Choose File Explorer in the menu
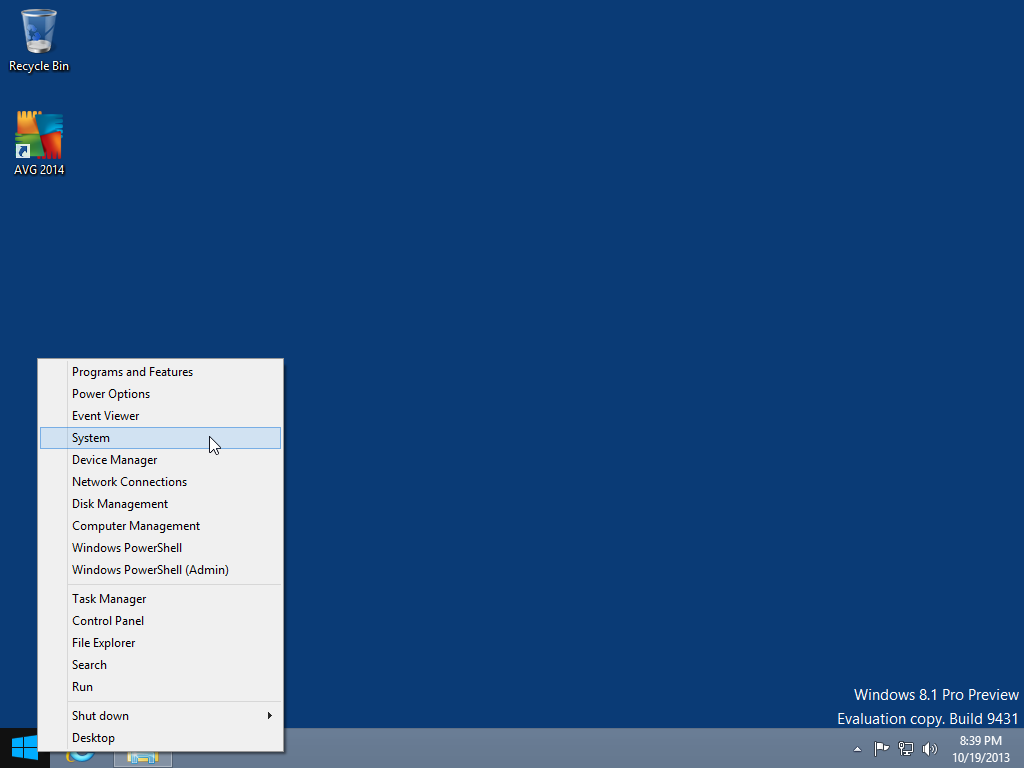This screenshot has width=1024, height=768. pos(160,643)
